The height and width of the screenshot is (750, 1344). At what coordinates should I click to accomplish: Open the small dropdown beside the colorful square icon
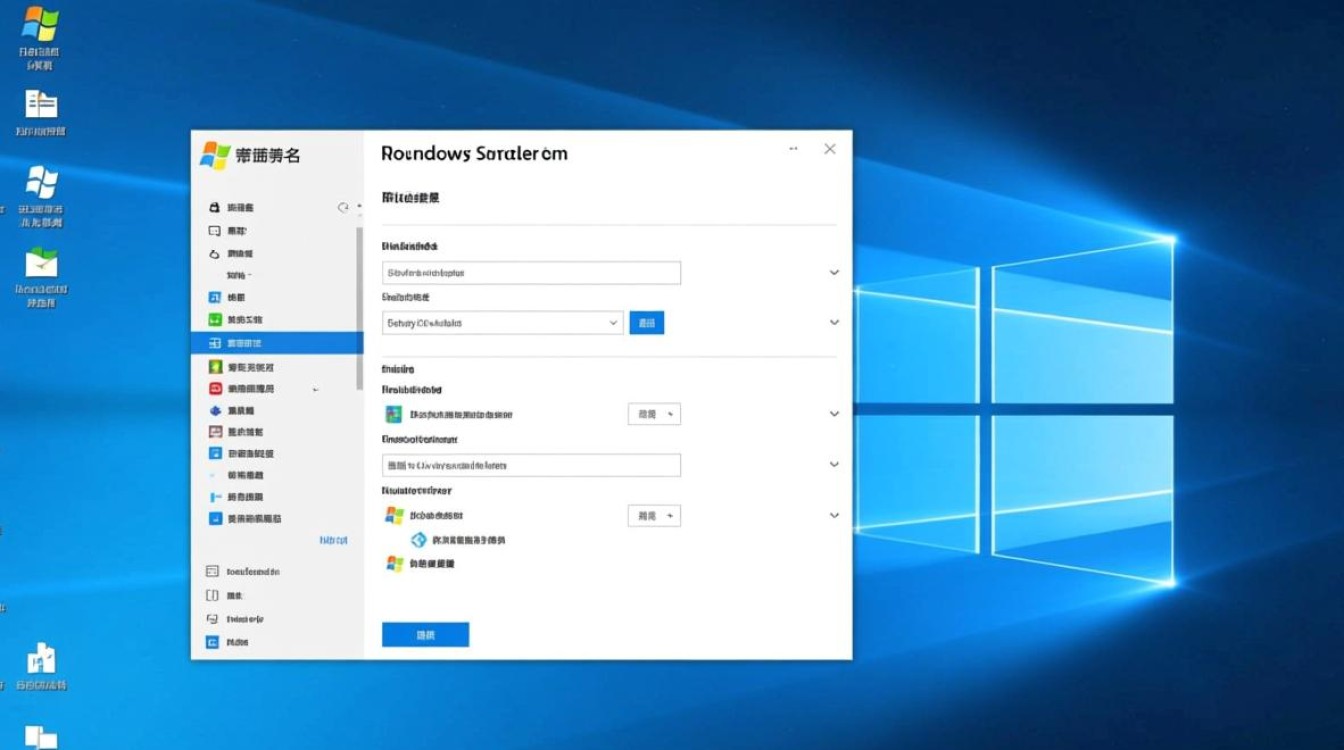(x=654, y=414)
